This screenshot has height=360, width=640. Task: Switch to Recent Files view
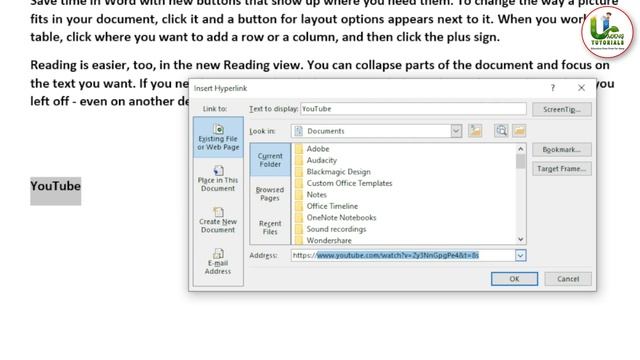coord(270,227)
